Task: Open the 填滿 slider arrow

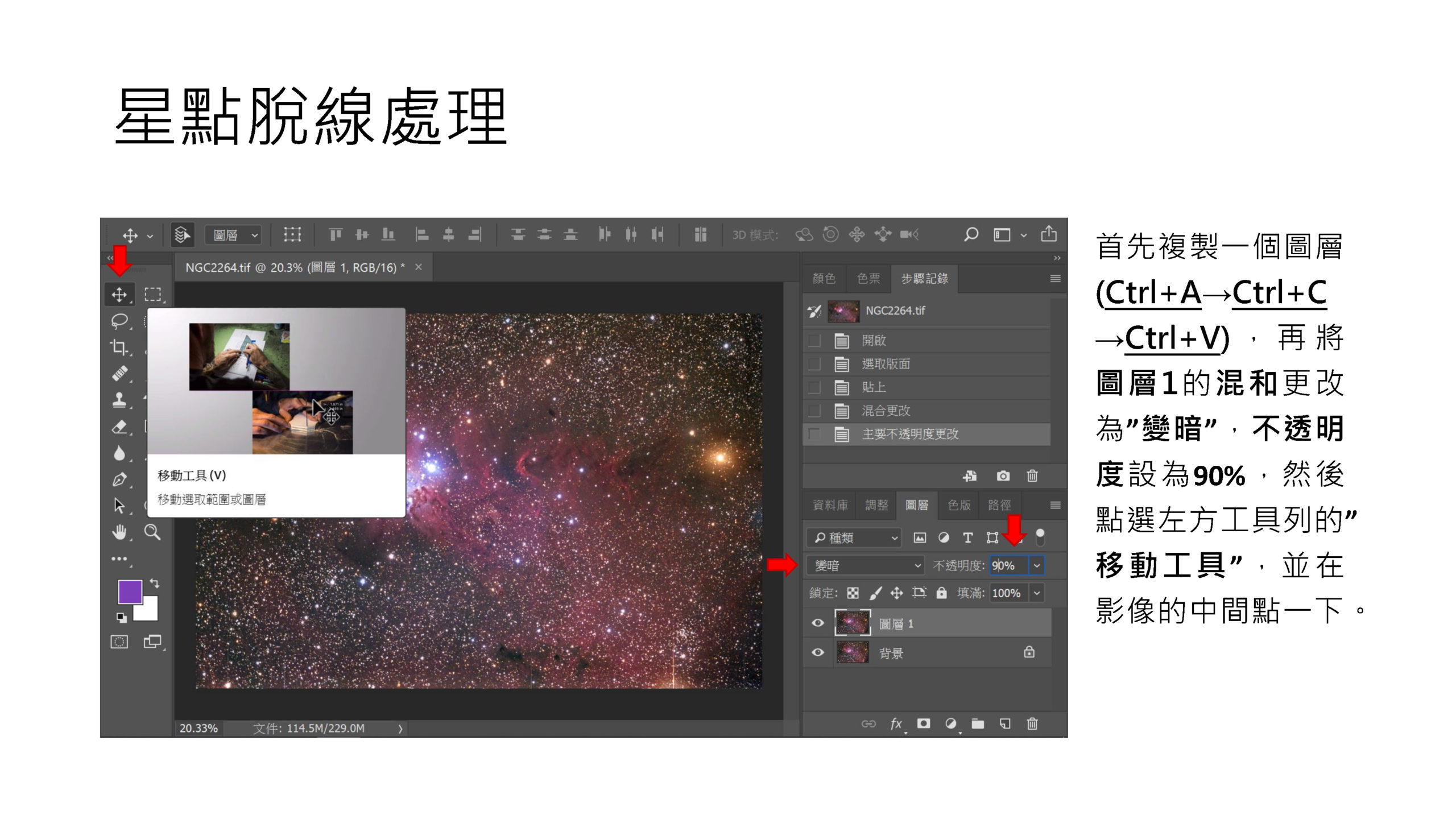Action: point(1037,593)
